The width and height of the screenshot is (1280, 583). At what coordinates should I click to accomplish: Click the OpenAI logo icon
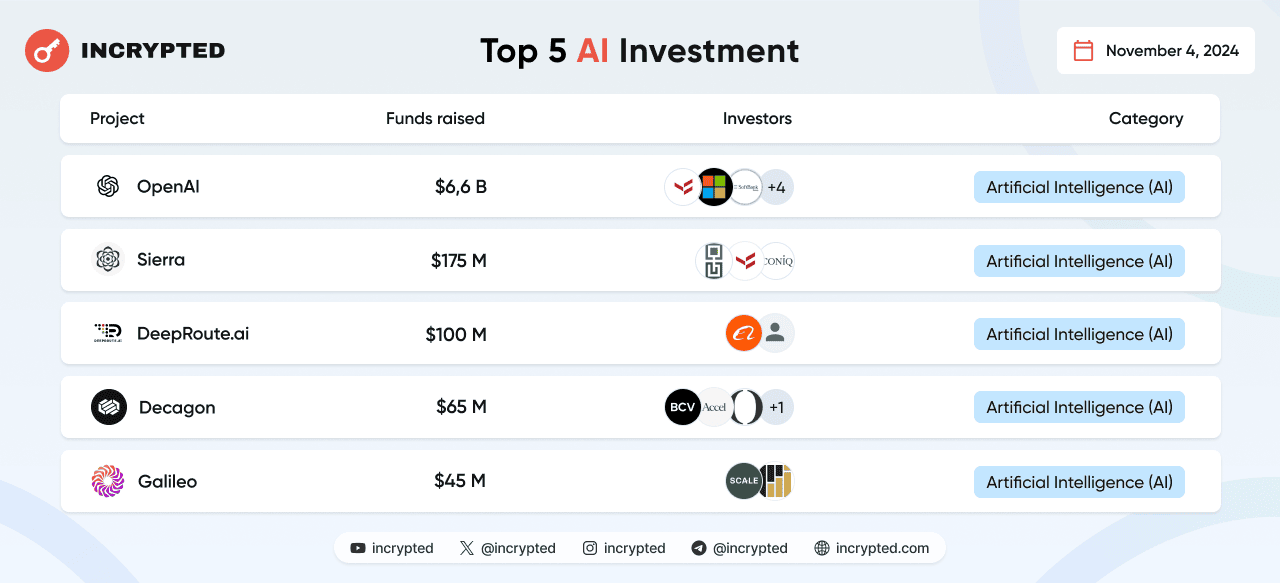click(108, 186)
